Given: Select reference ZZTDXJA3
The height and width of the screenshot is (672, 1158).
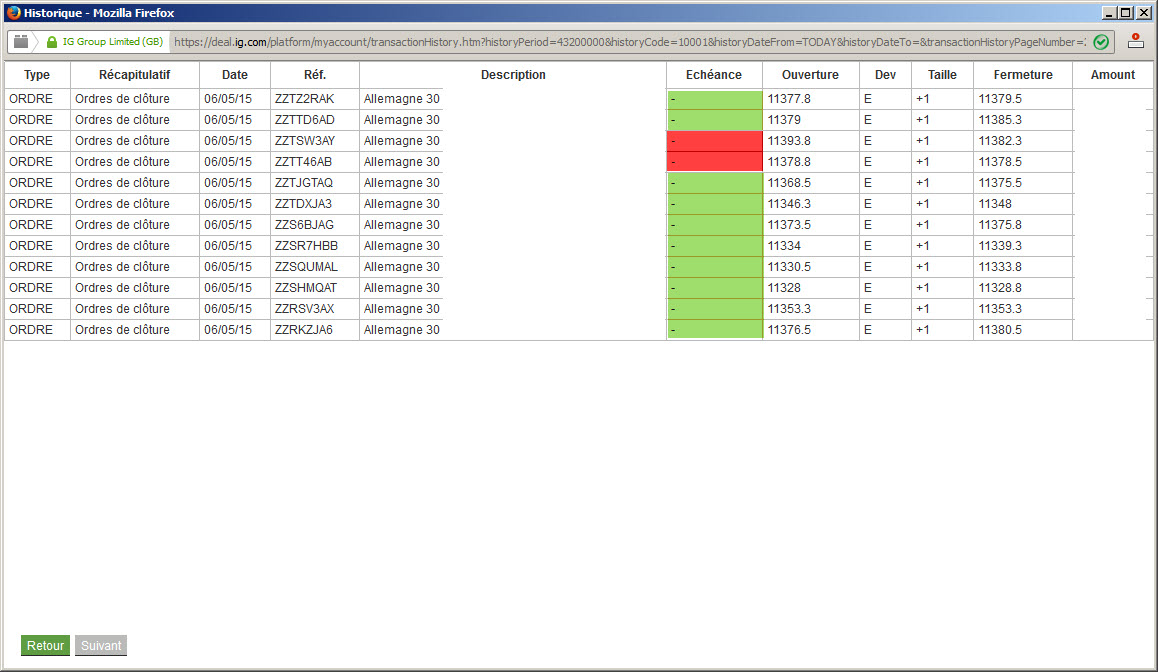Looking at the screenshot, I should 304,204.
